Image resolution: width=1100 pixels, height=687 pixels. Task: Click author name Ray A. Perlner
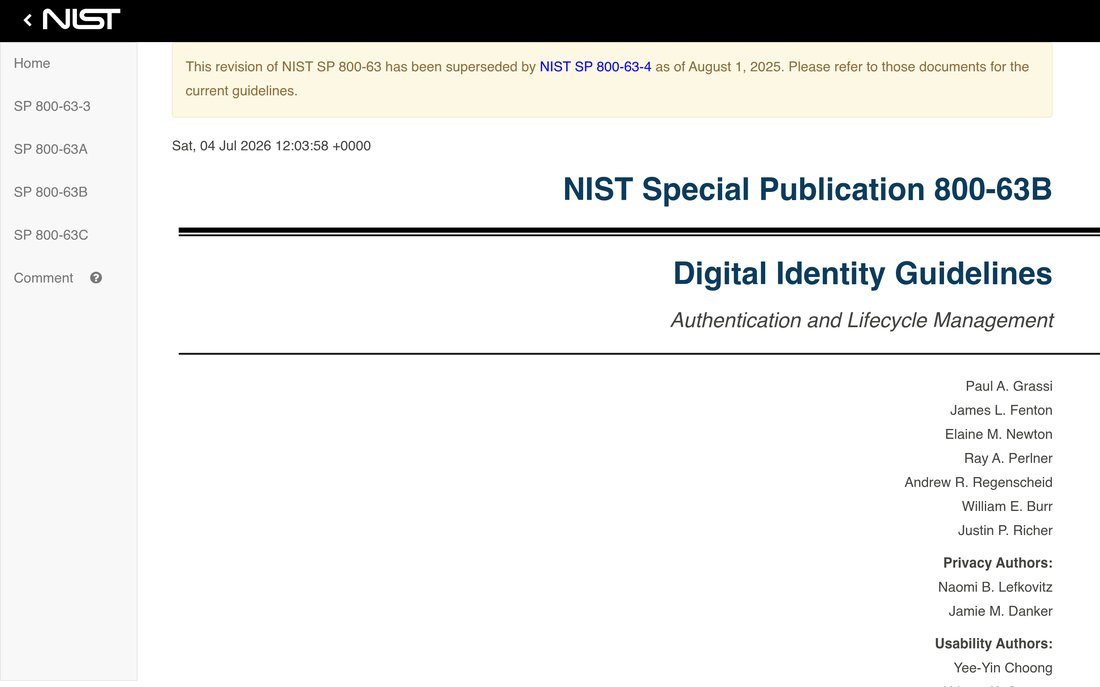click(1008, 458)
